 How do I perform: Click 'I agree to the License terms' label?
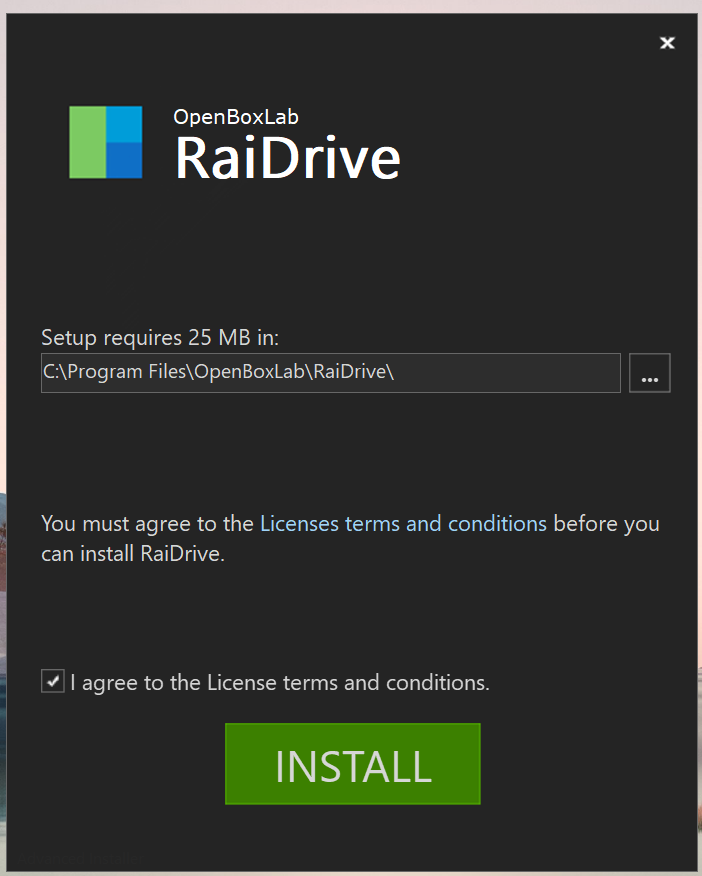click(x=280, y=683)
